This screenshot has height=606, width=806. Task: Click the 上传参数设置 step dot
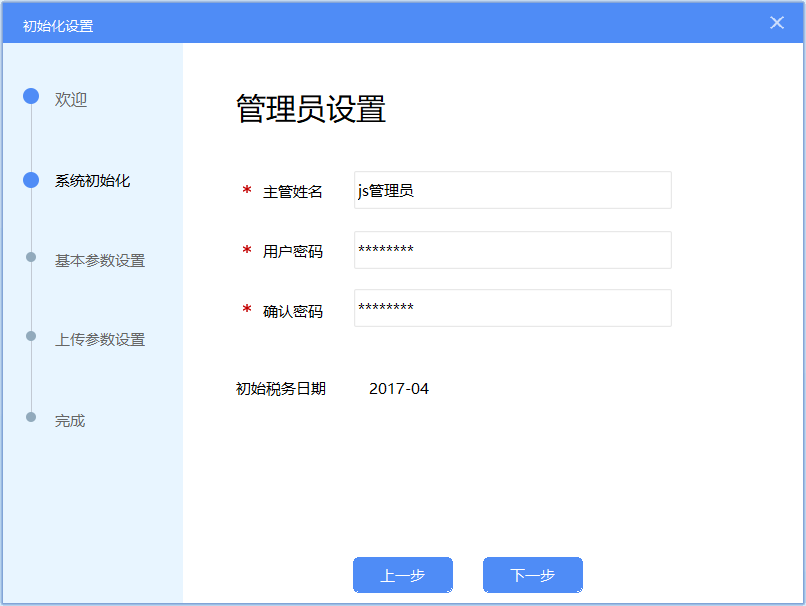coord(31,336)
